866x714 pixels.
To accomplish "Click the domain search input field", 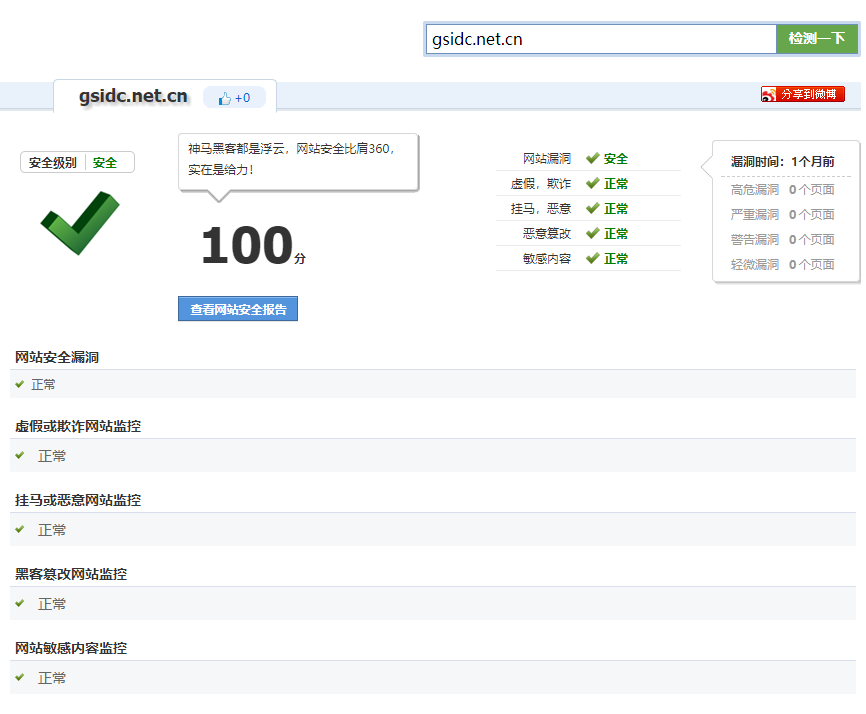I will (x=600, y=39).
